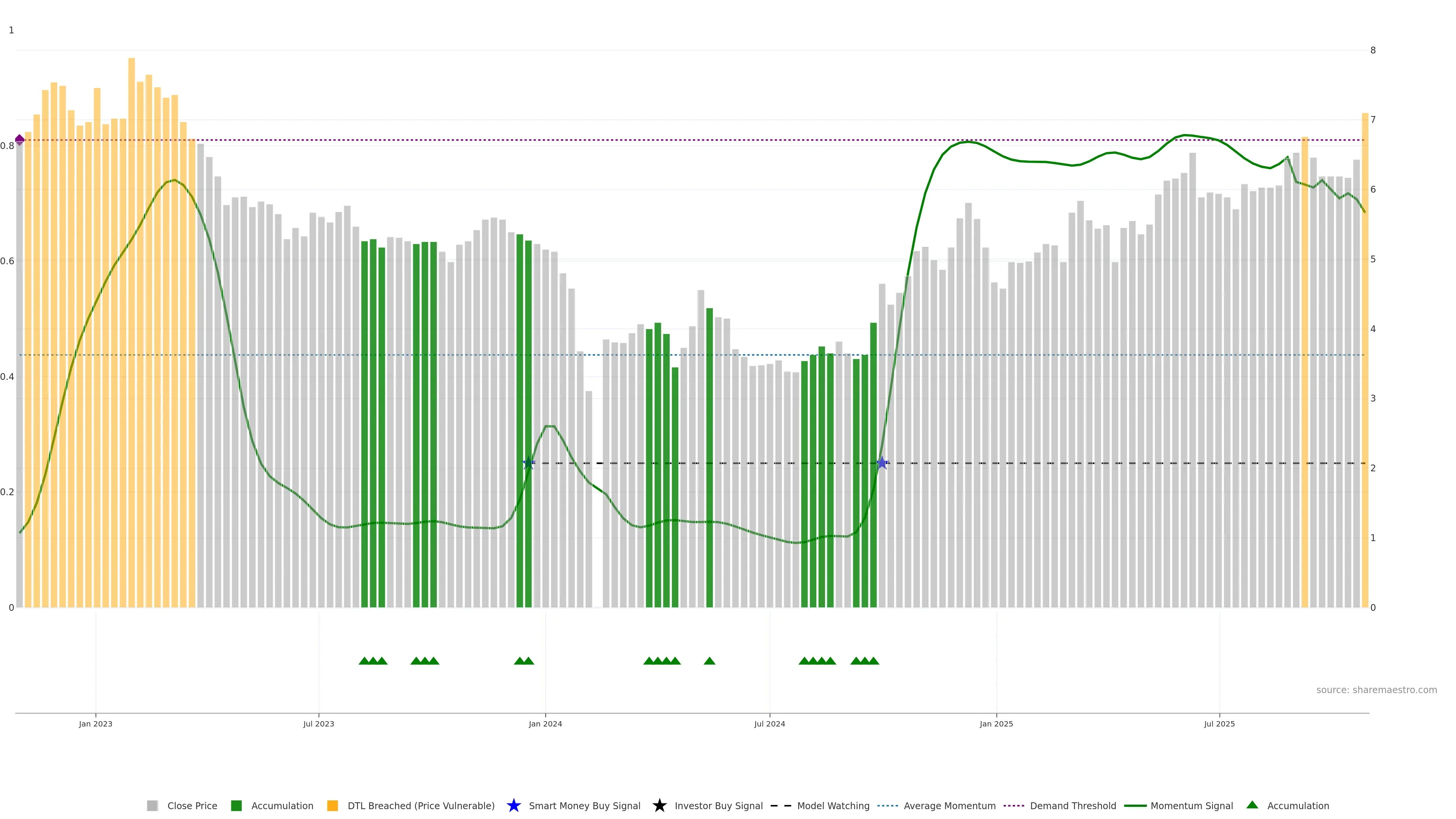Click the blue star near Jan 2024
The width and height of the screenshot is (1456, 819).
[529, 463]
